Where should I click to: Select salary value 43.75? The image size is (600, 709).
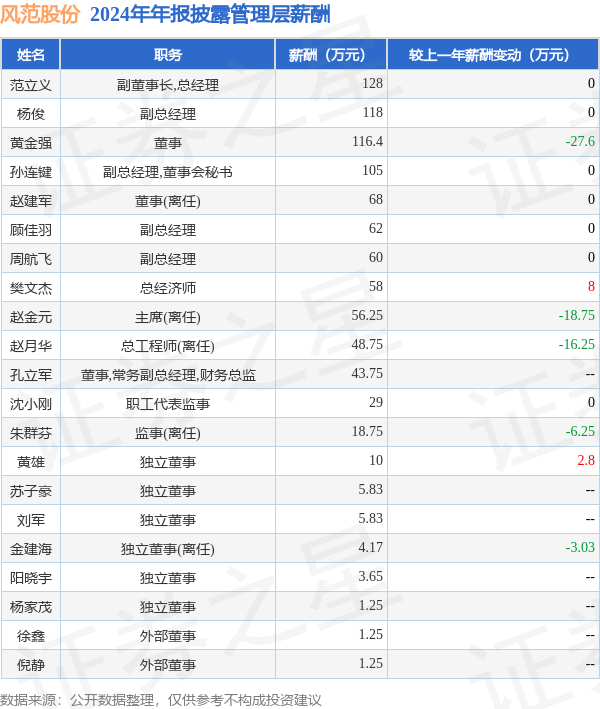pos(367,373)
